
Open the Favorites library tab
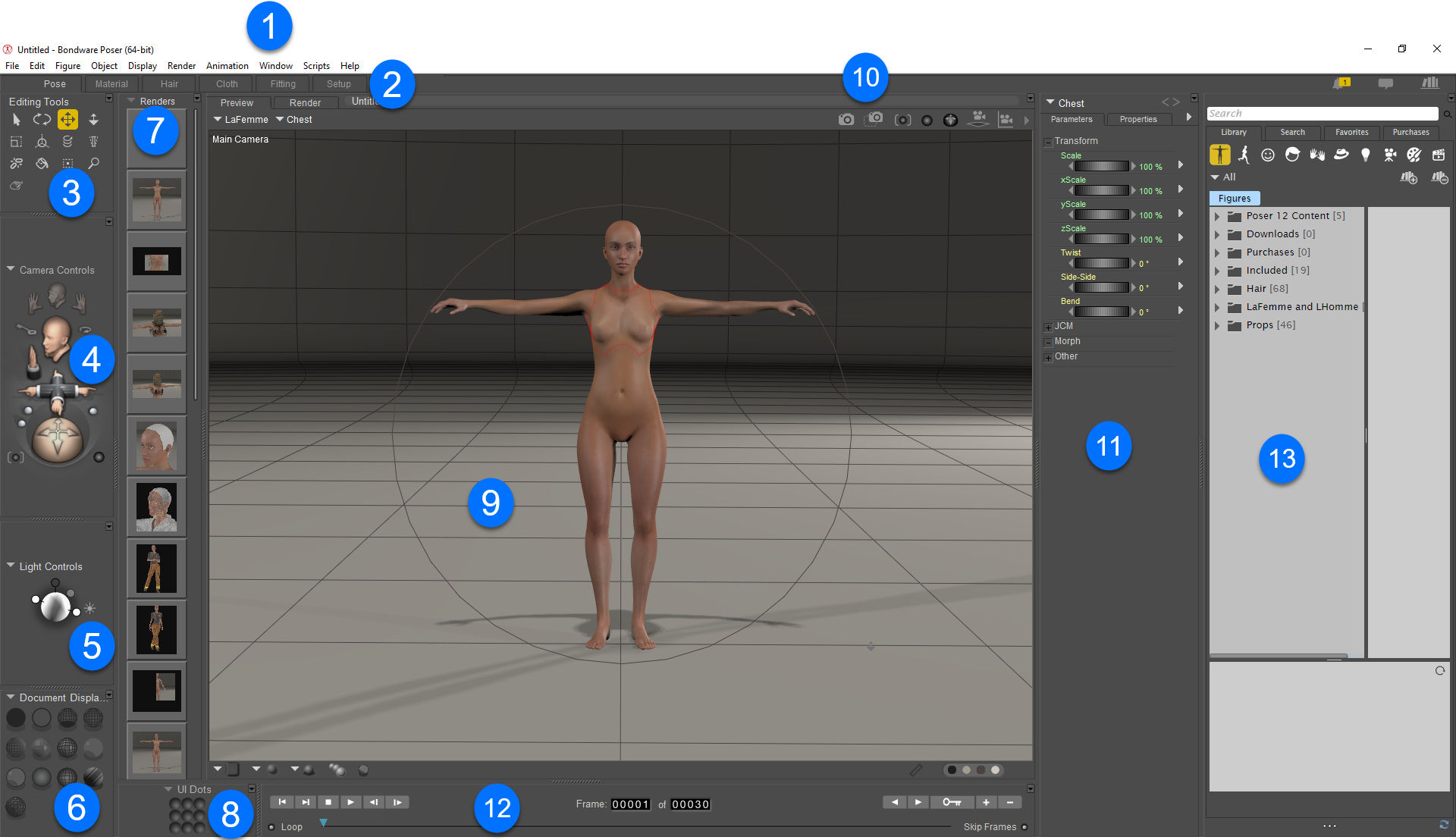(x=1351, y=133)
